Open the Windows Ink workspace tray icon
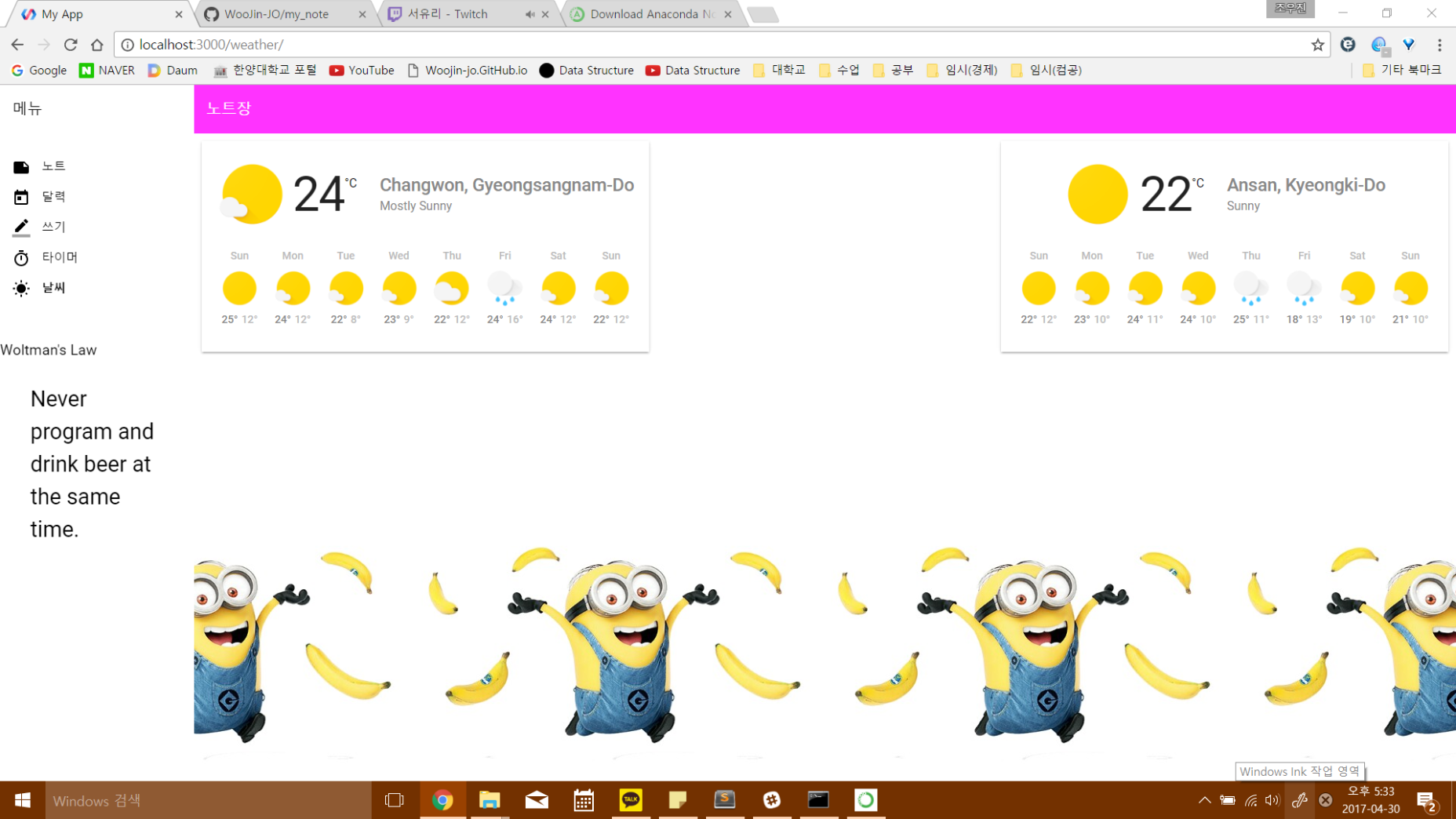Image resolution: width=1456 pixels, height=819 pixels. (1300, 800)
